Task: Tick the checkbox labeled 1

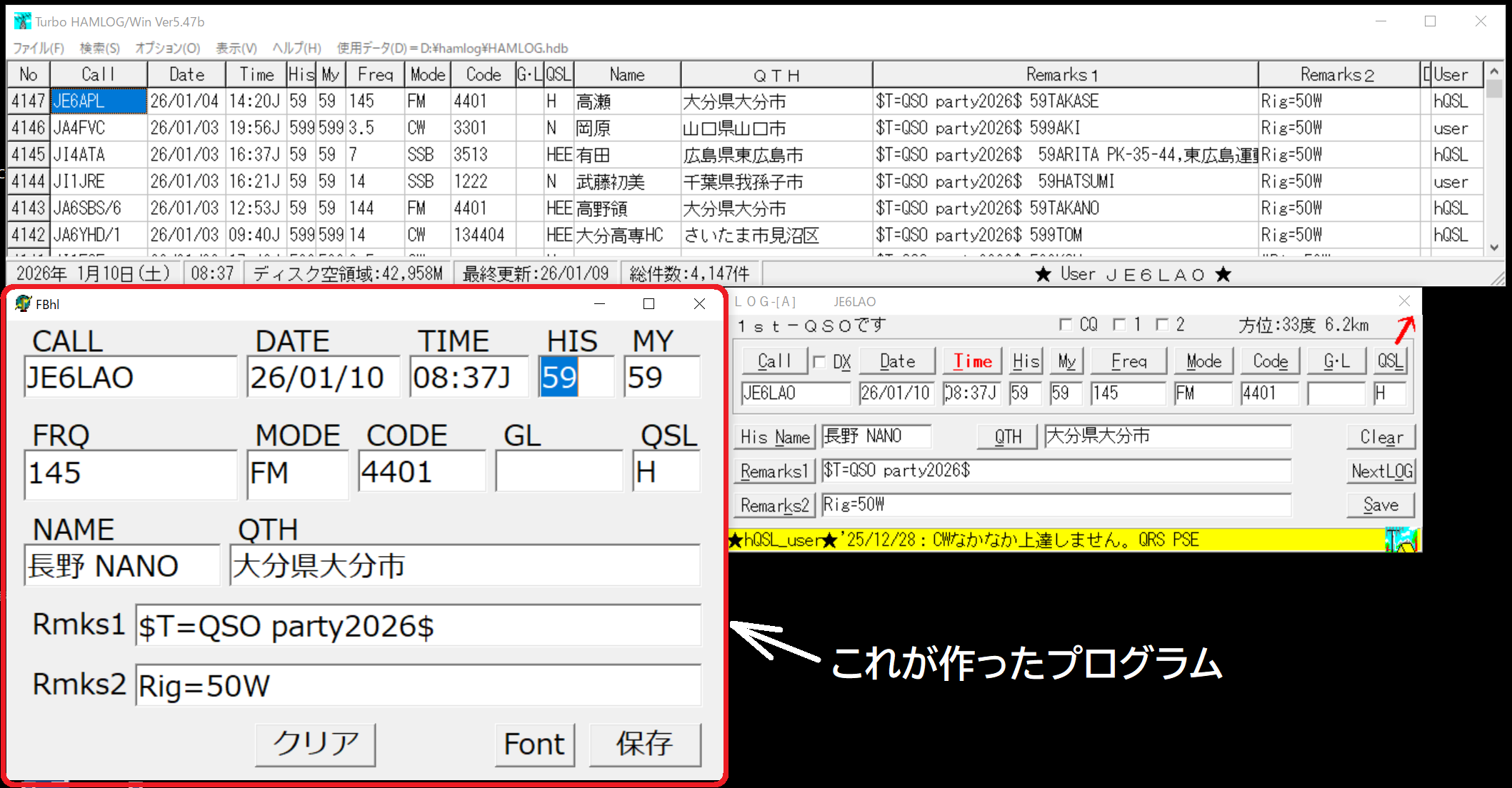Action: pyautogui.click(x=1119, y=325)
